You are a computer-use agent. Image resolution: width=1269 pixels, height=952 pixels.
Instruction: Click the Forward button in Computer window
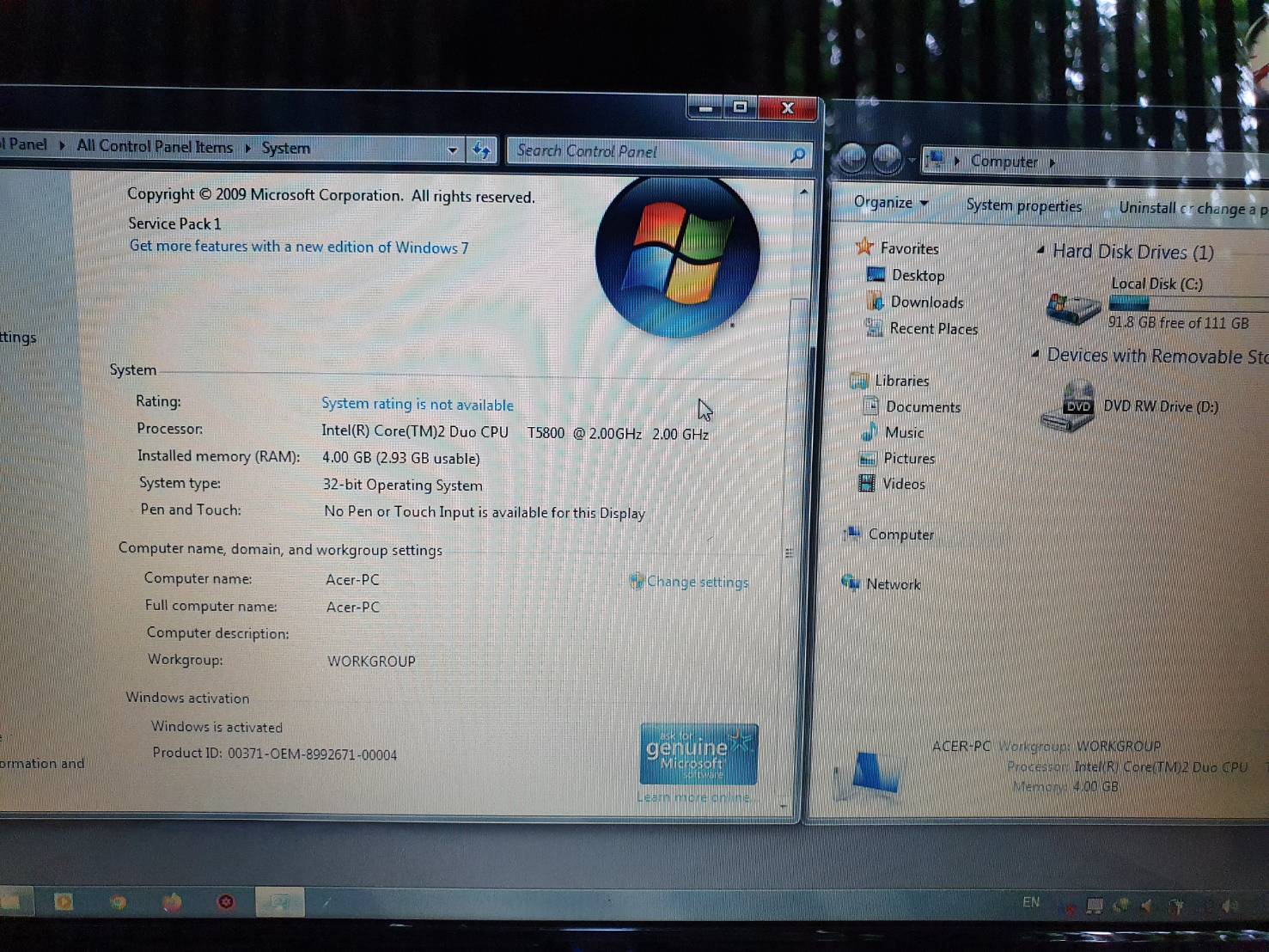[x=887, y=159]
